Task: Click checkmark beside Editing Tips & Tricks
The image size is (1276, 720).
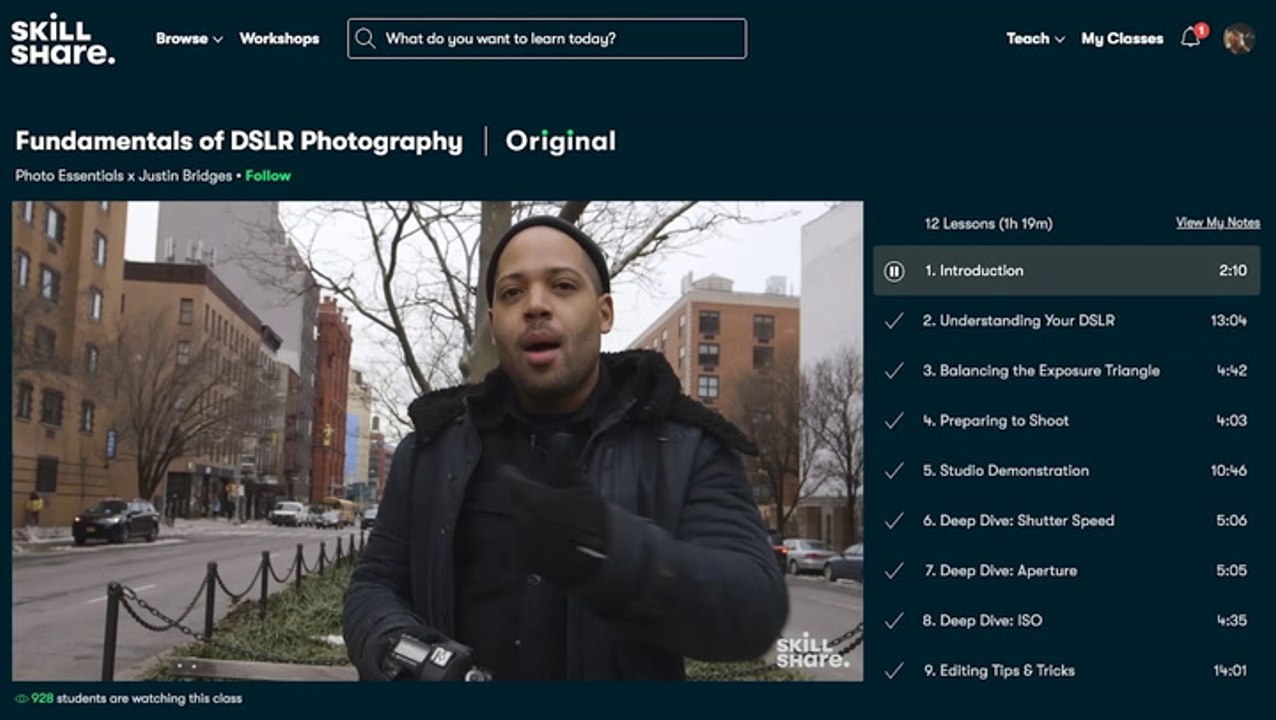Action: click(894, 671)
